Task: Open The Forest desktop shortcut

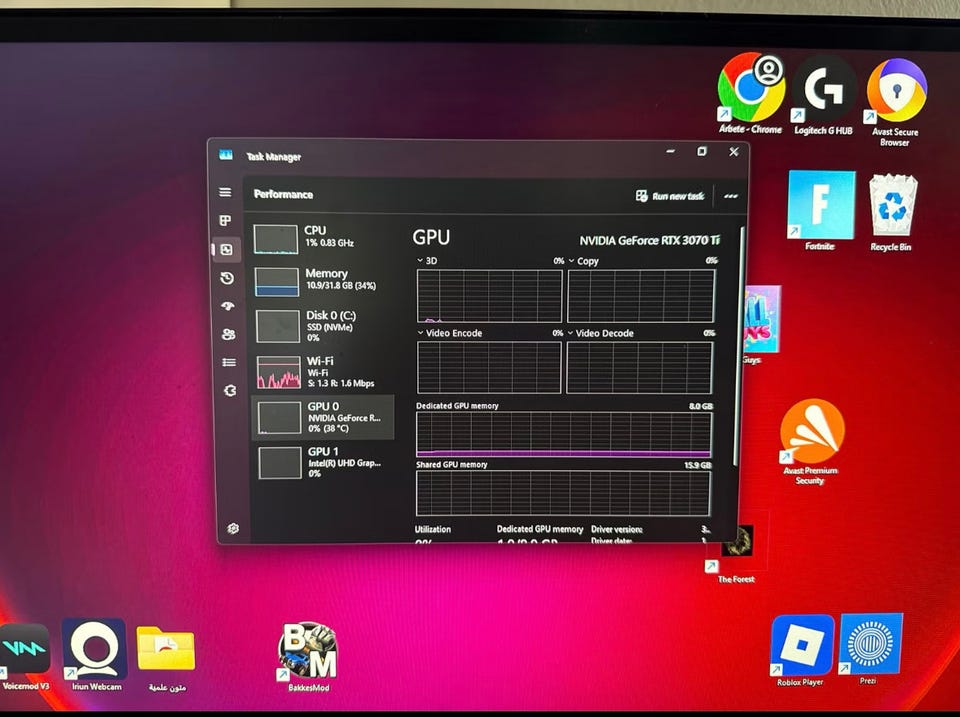Action: pyautogui.click(x=736, y=554)
